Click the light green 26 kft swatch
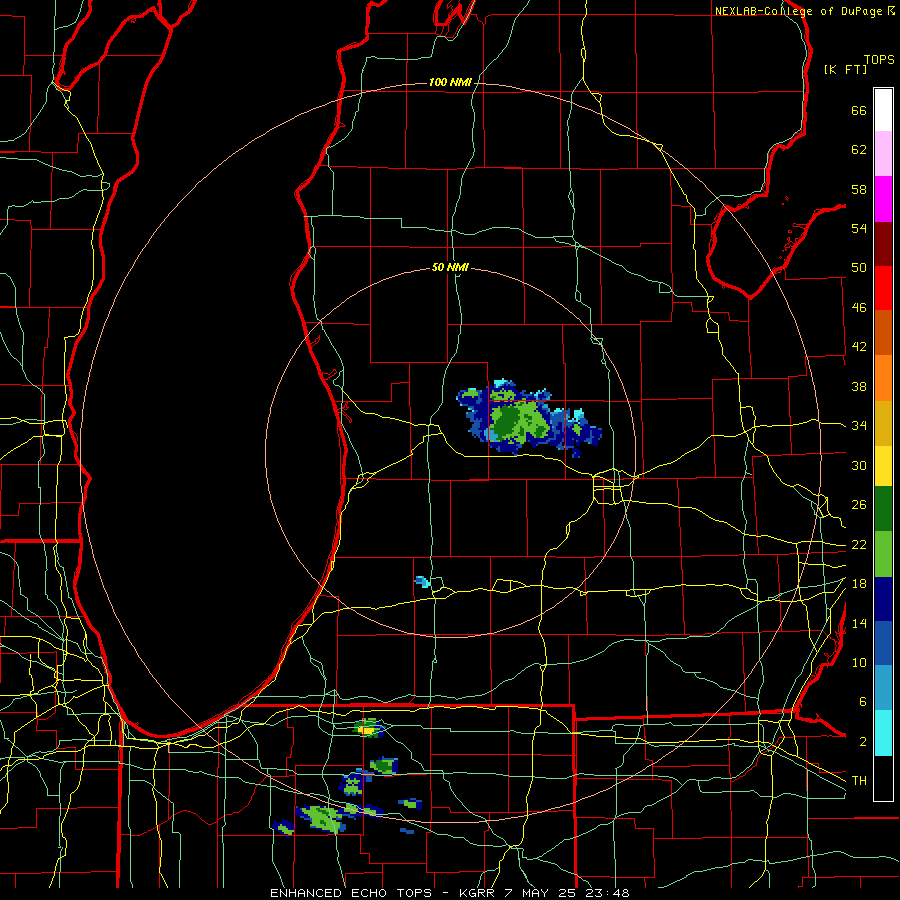Image resolution: width=900 pixels, height=900 pixels. (x=883, y=554)
